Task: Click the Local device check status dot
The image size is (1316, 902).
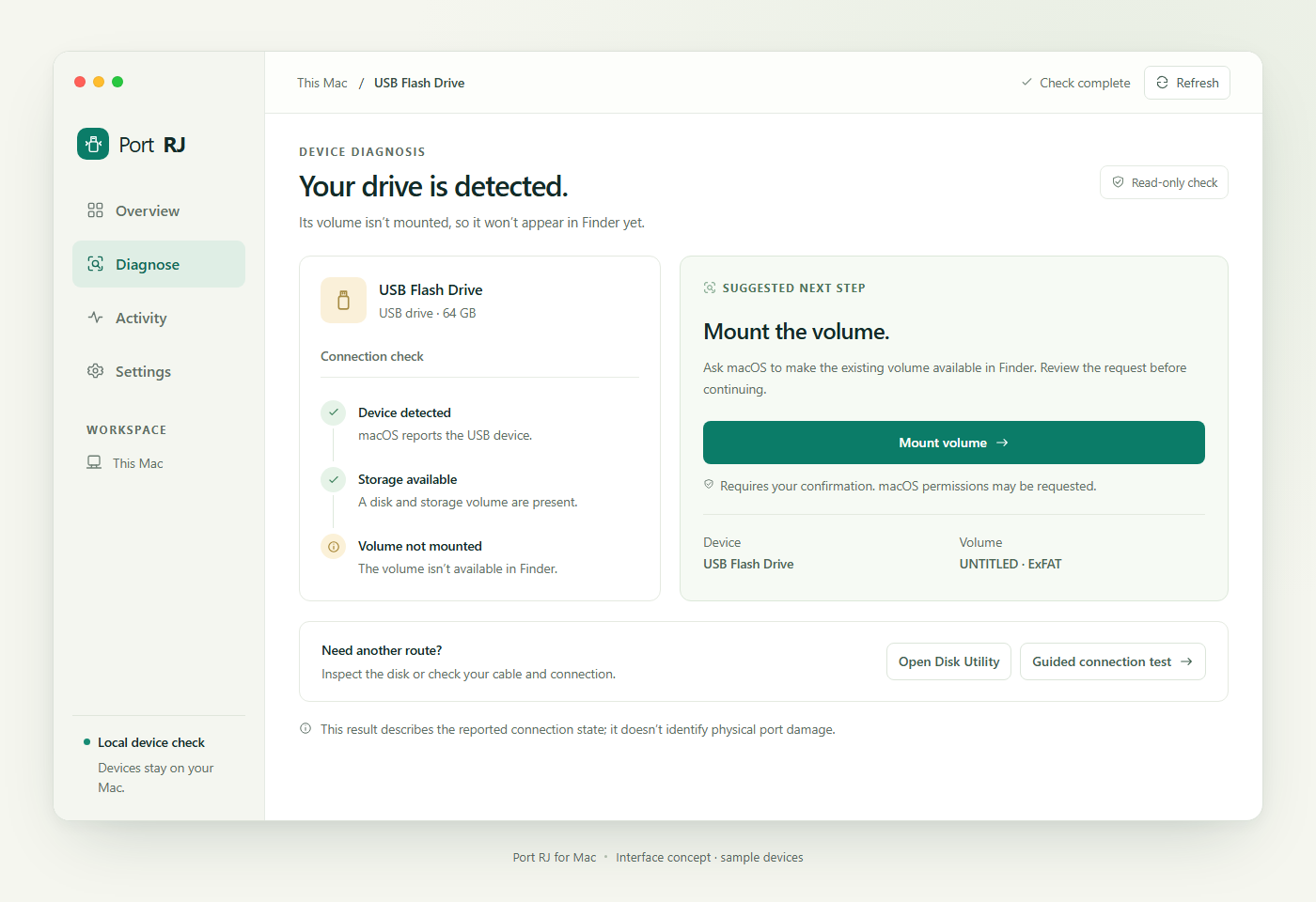Action: 87,742
